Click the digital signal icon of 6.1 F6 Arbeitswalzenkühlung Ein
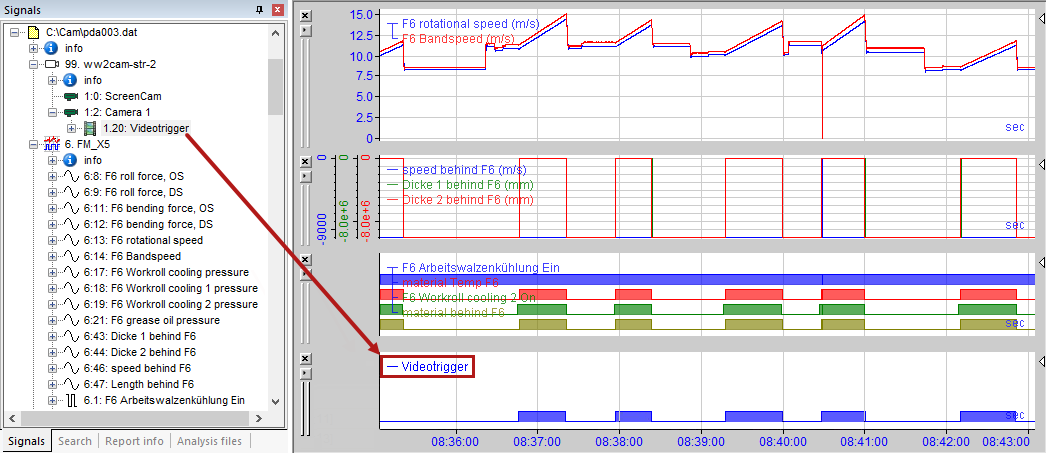Image resolution: width=1046 pixels, height=453 pixels. pyautogui.click(x=72, y=400)
